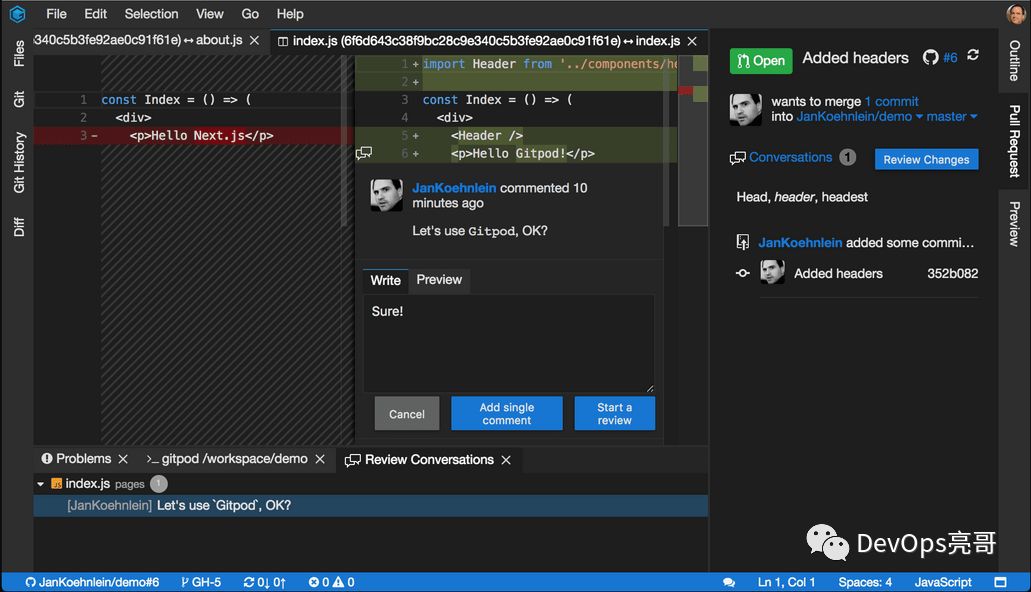Viewport: 1031px width, 592px height.
Task: Click the GH-5 branch indicator
Action: point(201,582)
